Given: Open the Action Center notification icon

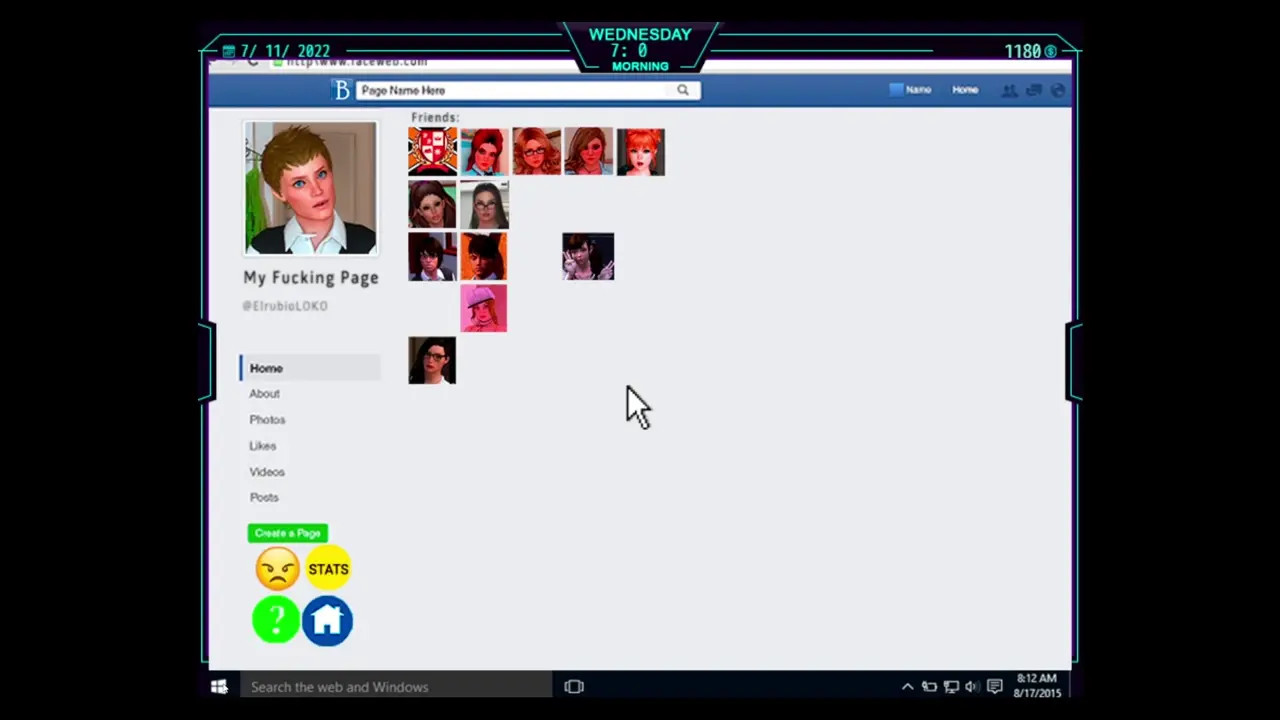Looking at the screenshot, I should click(995, 687).
